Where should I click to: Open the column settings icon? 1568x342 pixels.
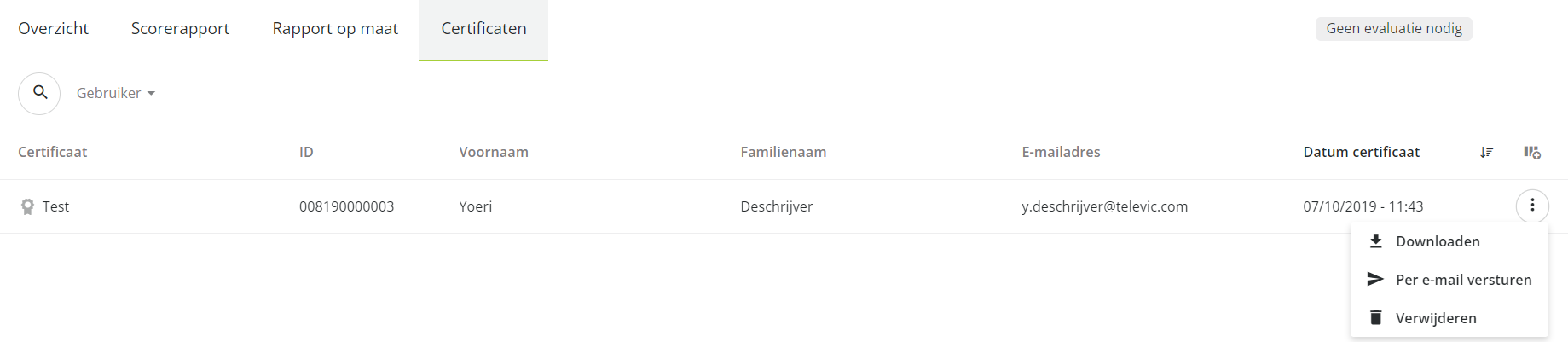(1532, 152)
